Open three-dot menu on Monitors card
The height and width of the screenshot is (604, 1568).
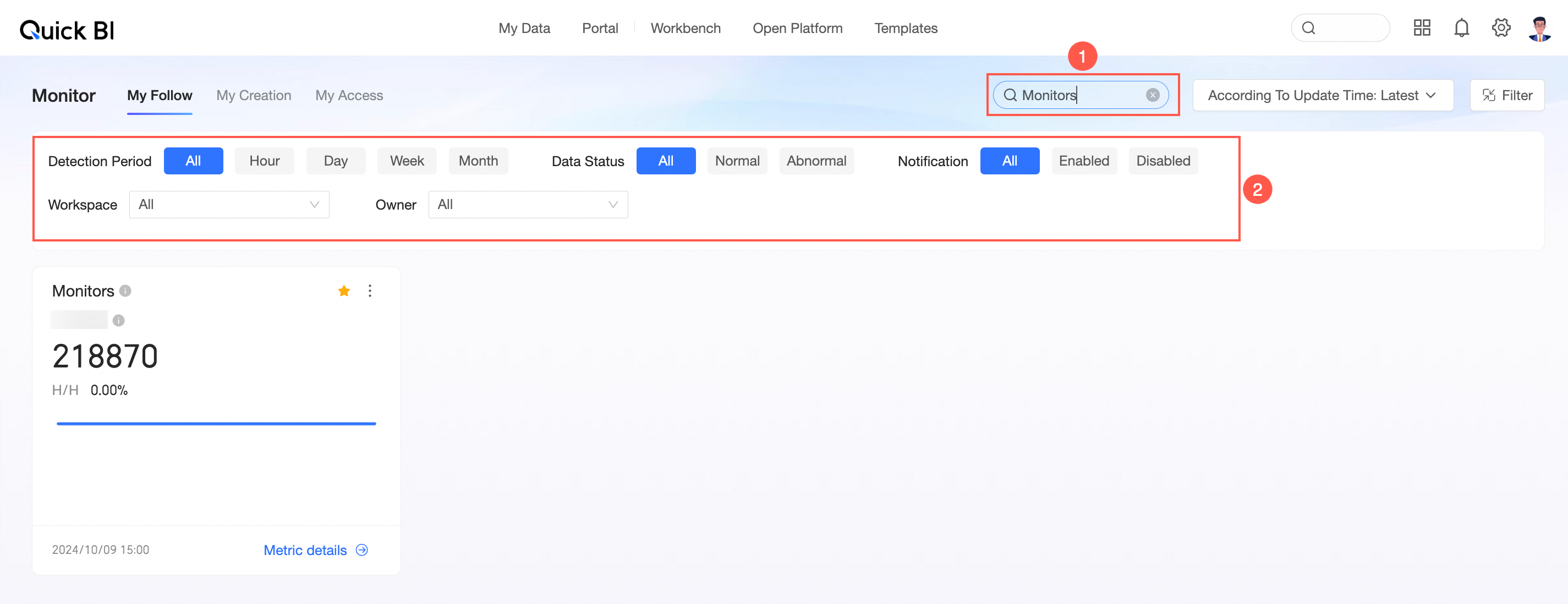(x=370, y=291)
